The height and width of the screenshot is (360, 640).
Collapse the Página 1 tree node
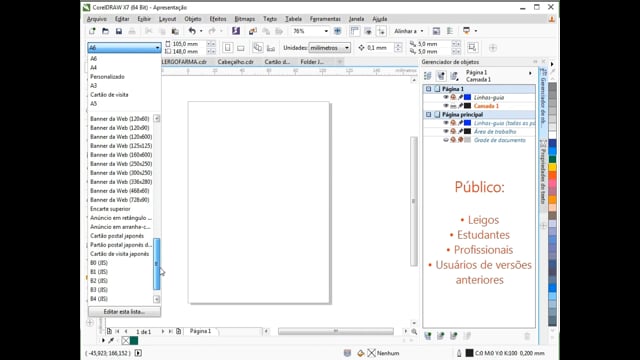click(x=428, y=89)
